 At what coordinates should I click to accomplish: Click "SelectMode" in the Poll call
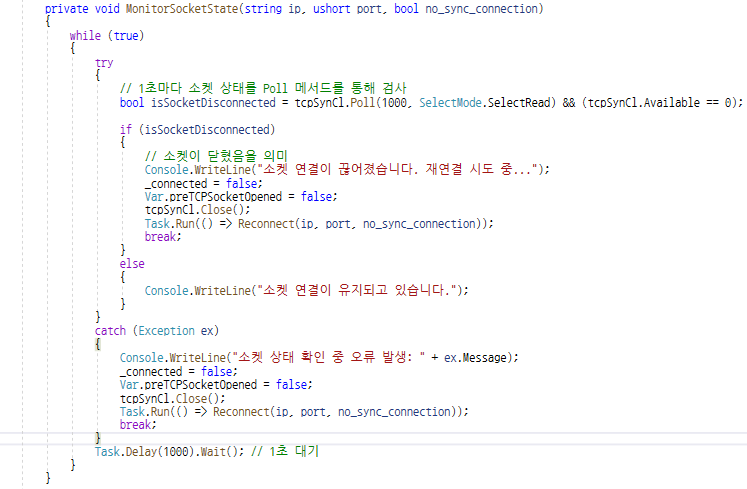450,102
